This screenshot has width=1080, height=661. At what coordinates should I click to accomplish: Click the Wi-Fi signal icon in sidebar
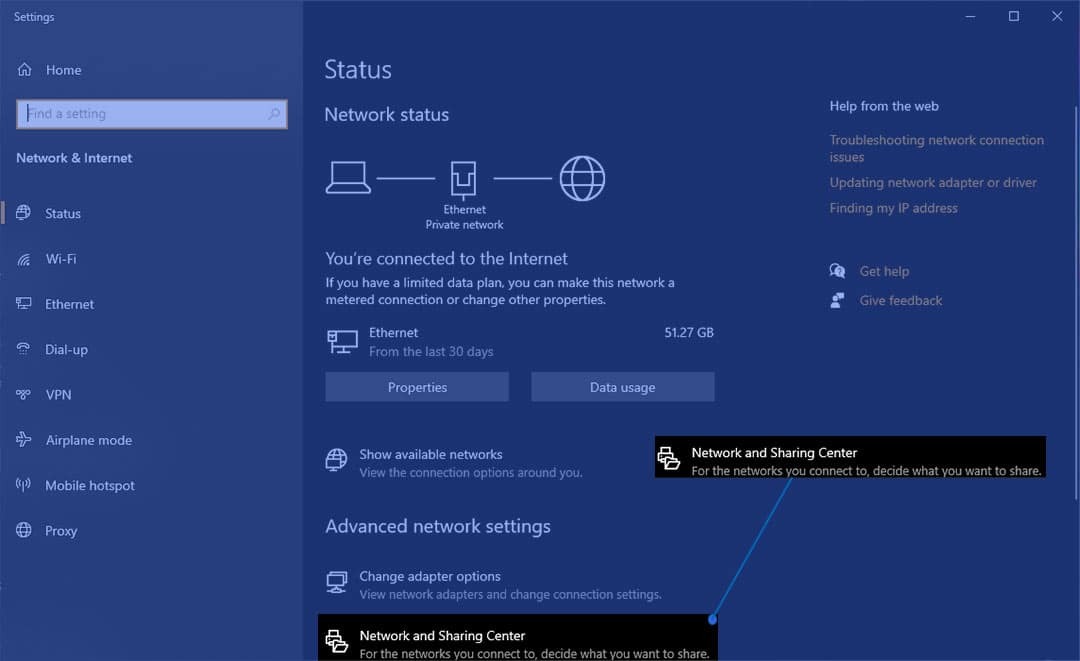24,259
